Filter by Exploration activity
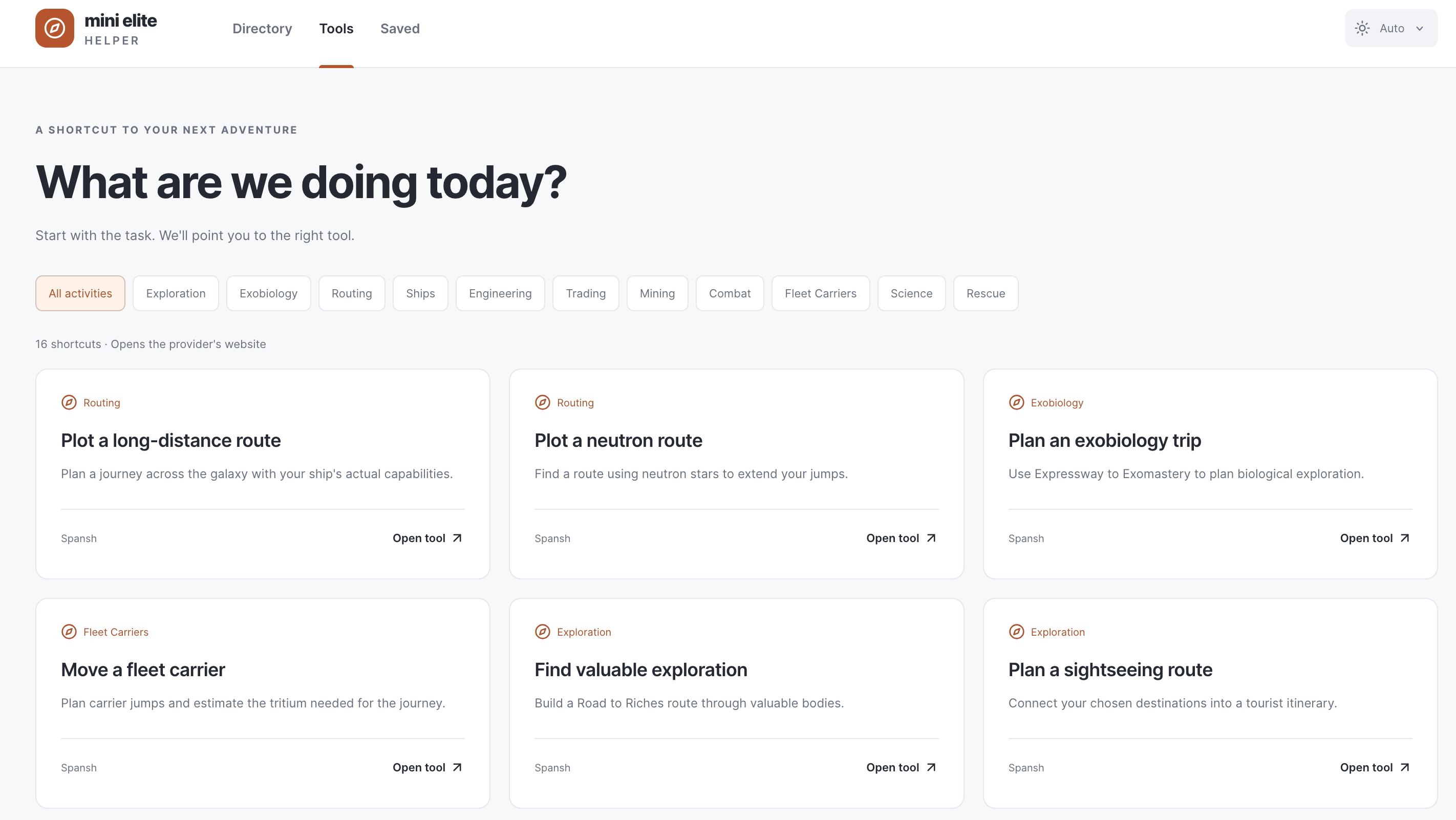1456x820 pixels. 176,293
